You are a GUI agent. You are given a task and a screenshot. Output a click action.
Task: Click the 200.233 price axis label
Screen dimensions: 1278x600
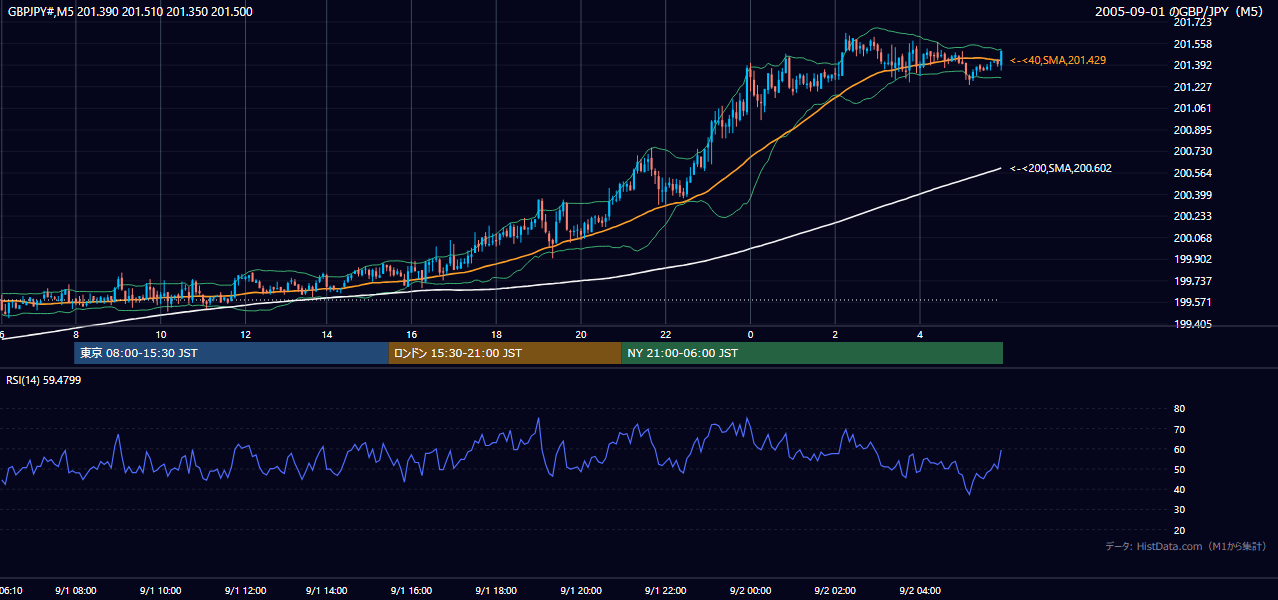1192,216
